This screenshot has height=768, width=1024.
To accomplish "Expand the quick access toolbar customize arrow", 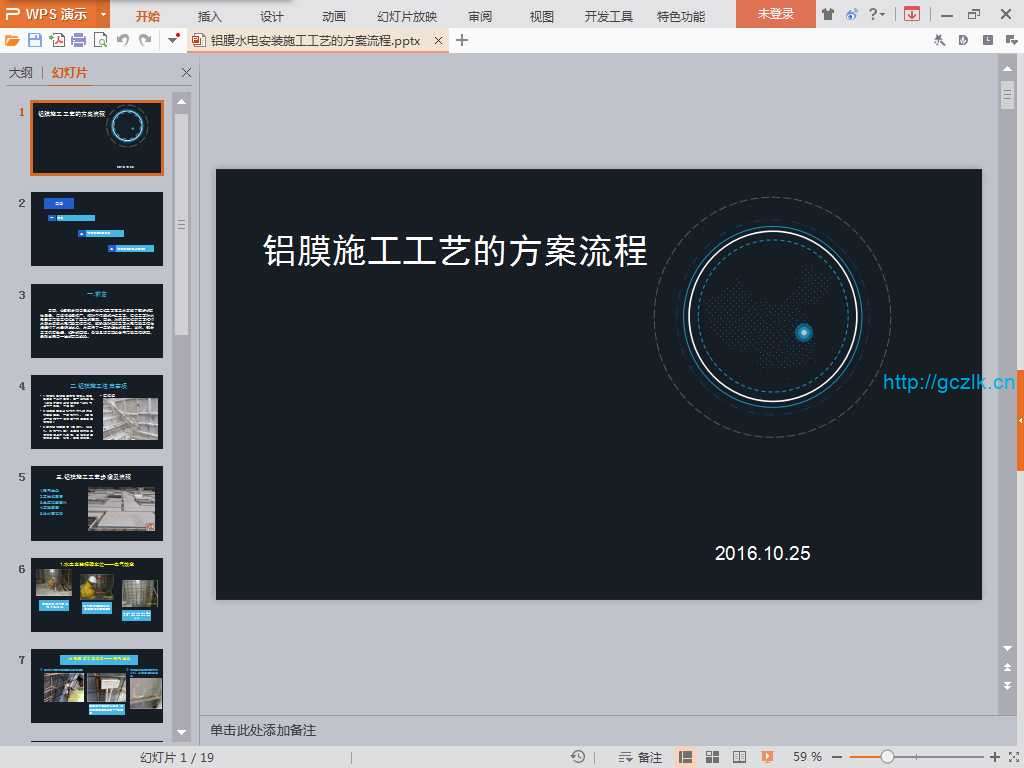I will [x=174, y=40].
